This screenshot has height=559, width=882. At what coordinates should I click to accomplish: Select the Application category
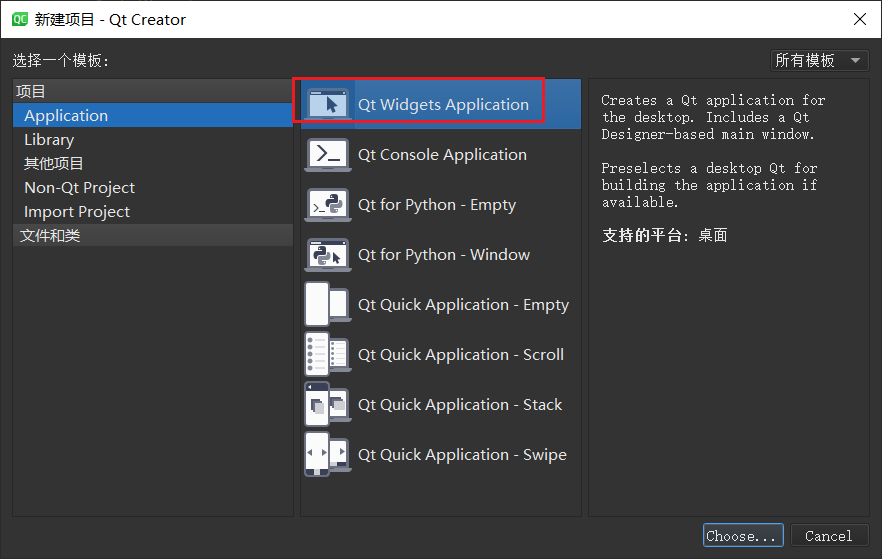pyautogui.click(x=153, y=115)
